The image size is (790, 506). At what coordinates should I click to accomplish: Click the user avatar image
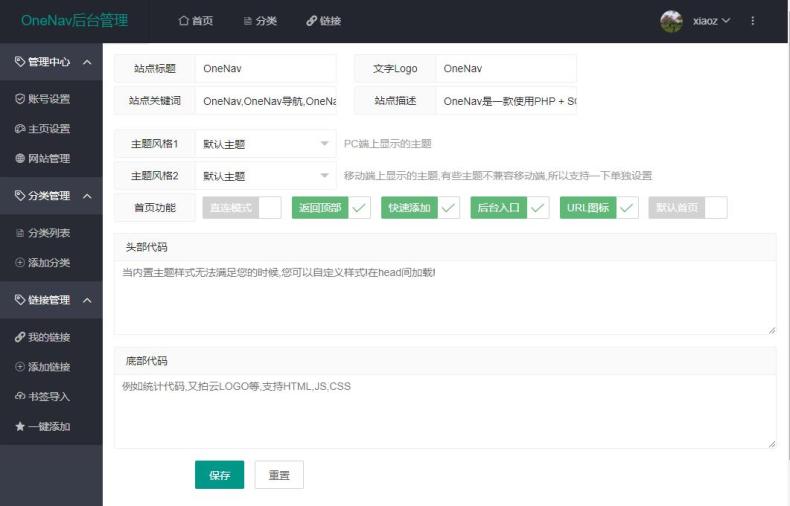coord(672,21)
